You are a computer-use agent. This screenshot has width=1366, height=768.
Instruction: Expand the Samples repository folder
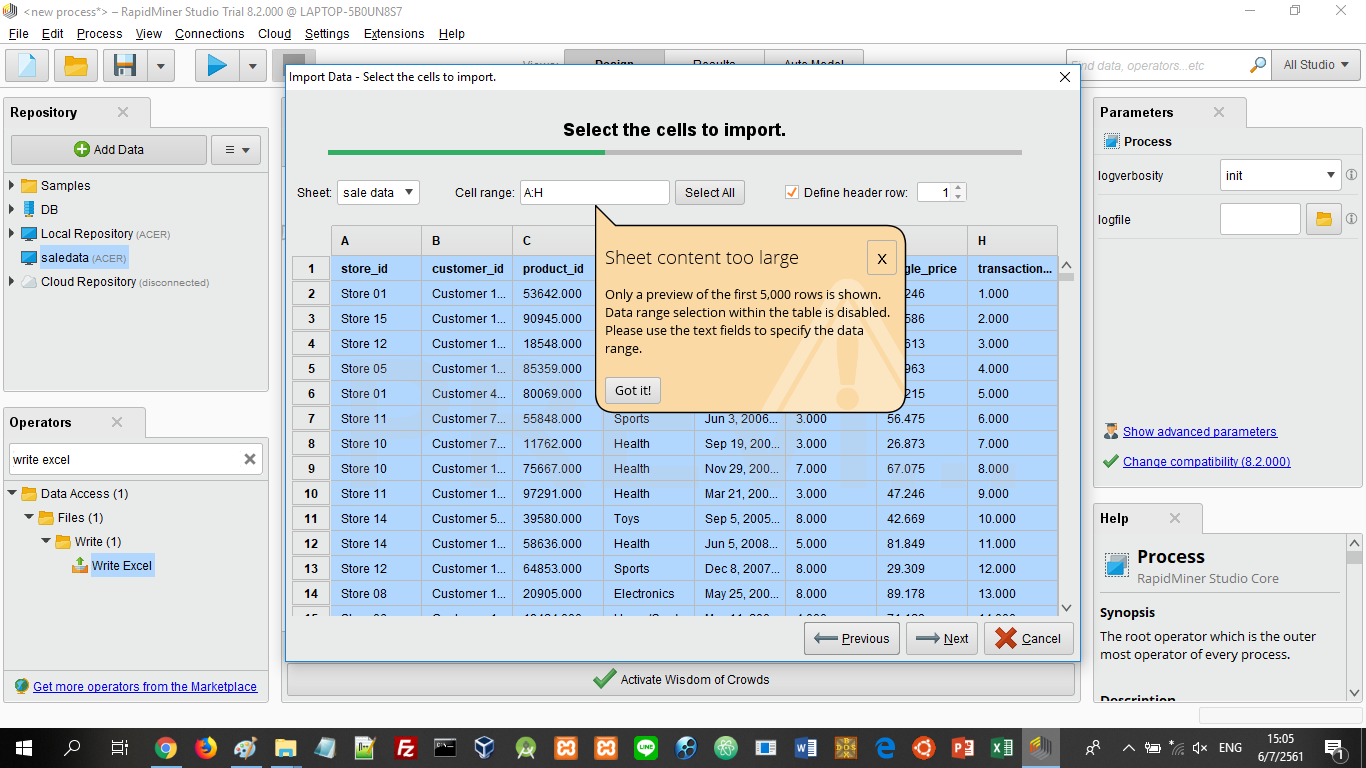coord(12,185)
